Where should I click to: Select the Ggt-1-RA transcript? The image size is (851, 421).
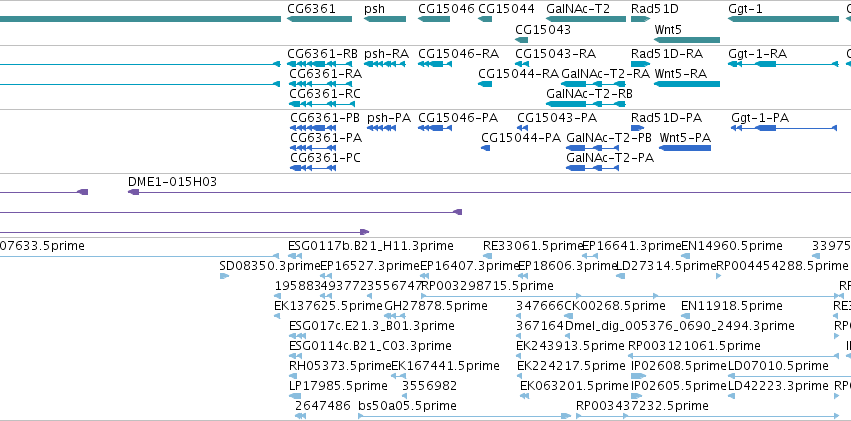(x=783, y=64)
